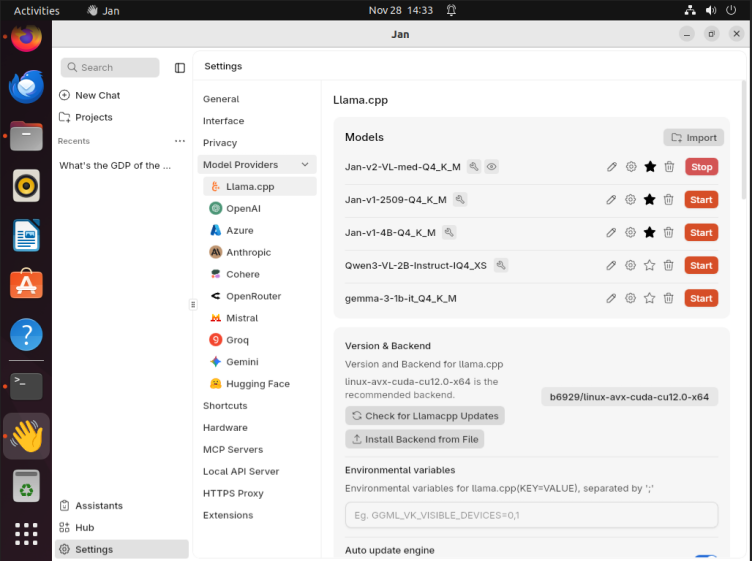Image resolution: width=752 pixels, height=561 pixels.
Task: Click the sidebar resize handle grip
Action: pos(193,304)
